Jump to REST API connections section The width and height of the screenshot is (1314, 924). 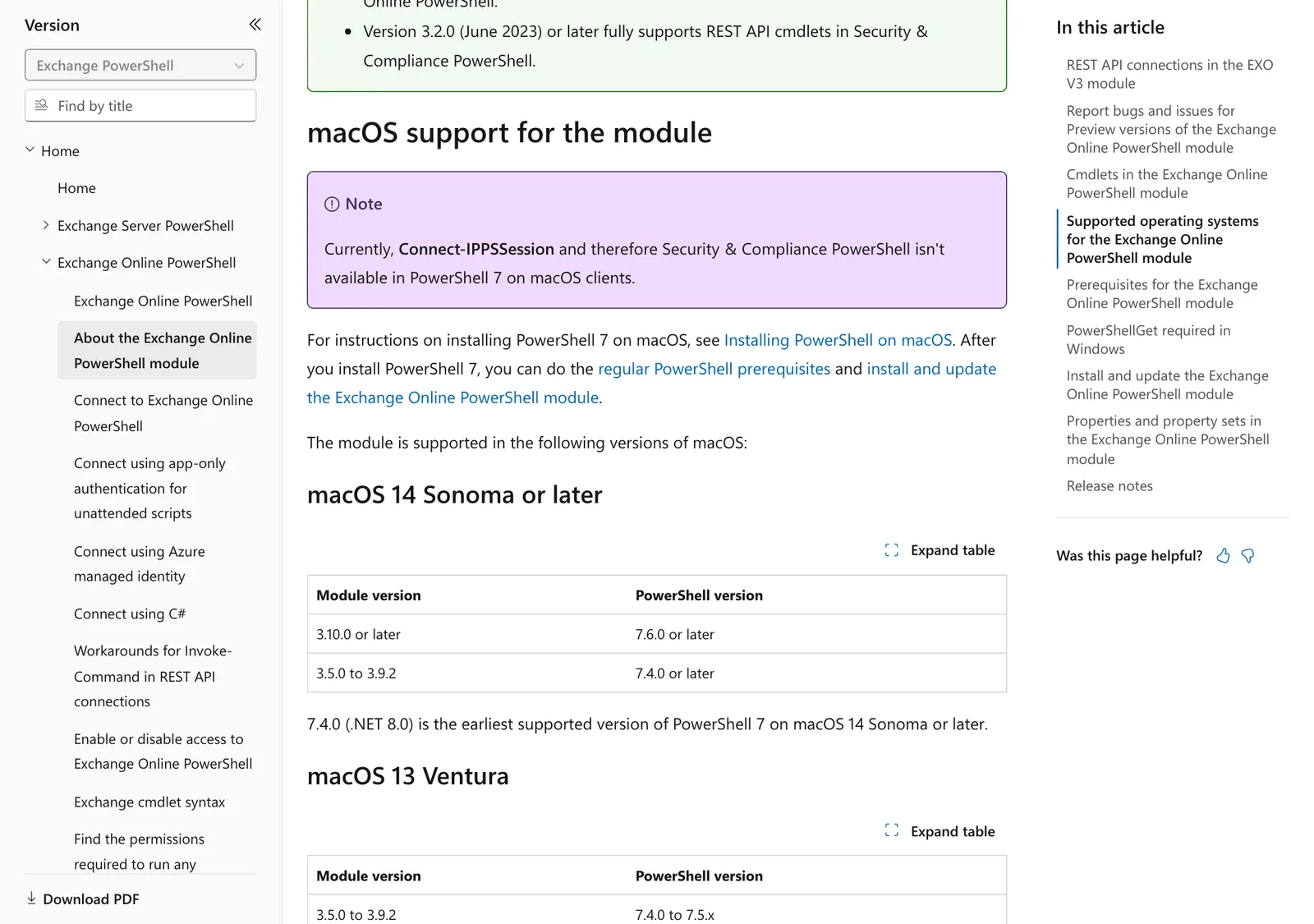coord(1169,74)
